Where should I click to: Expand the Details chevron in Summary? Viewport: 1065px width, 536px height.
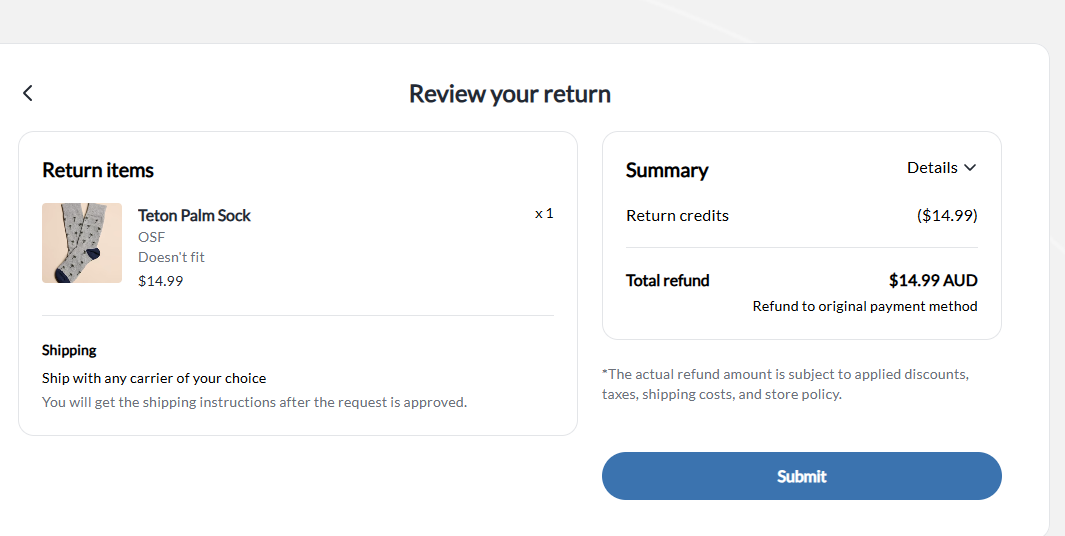coord(968,168)
